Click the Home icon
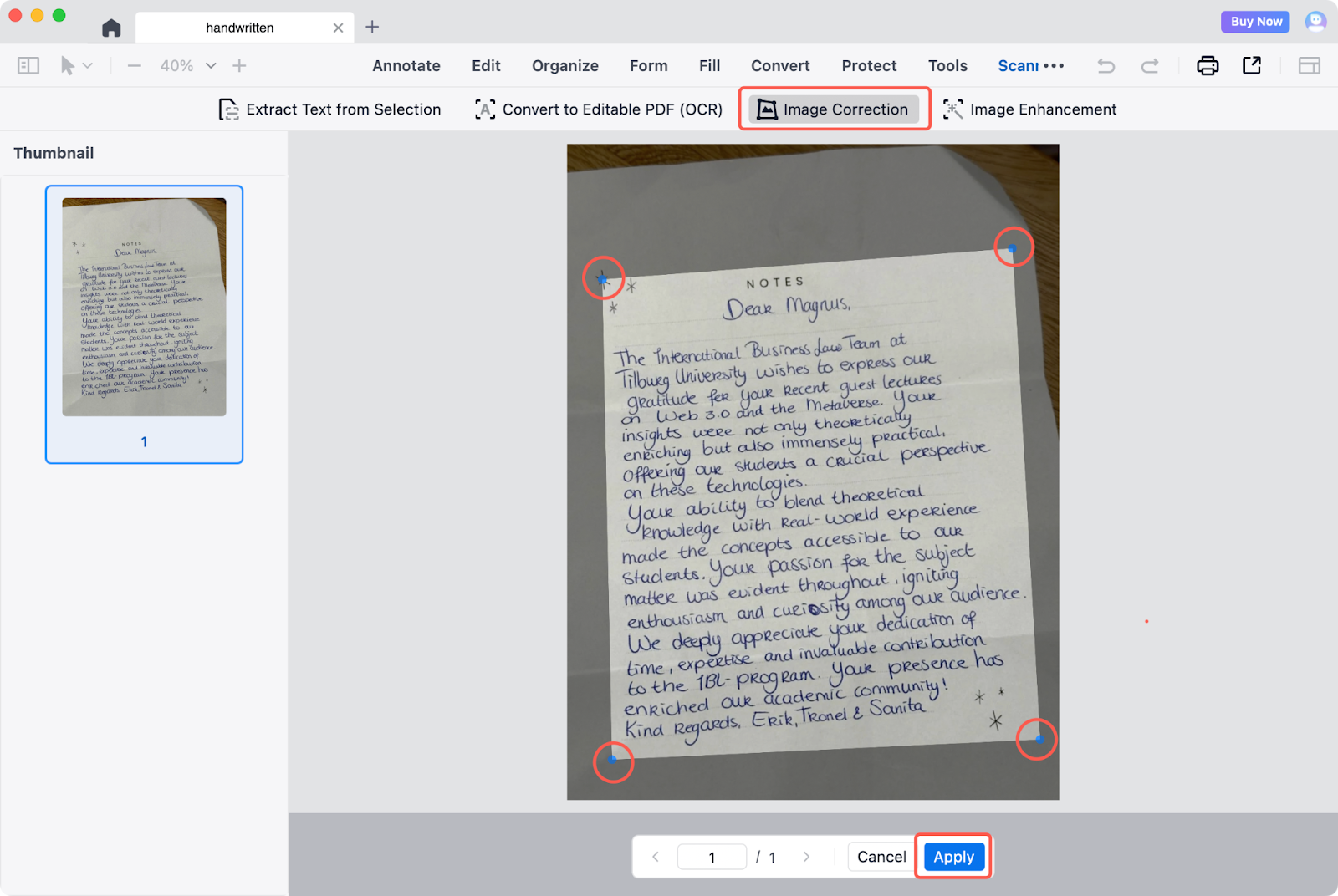Viewport: 1338px width, 896px height. [111, 28]
